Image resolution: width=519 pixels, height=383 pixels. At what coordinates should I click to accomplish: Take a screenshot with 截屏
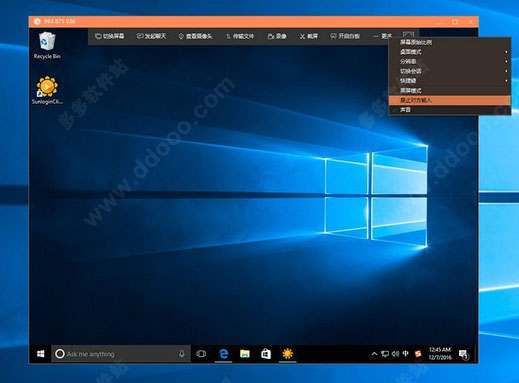pos(309,36)
